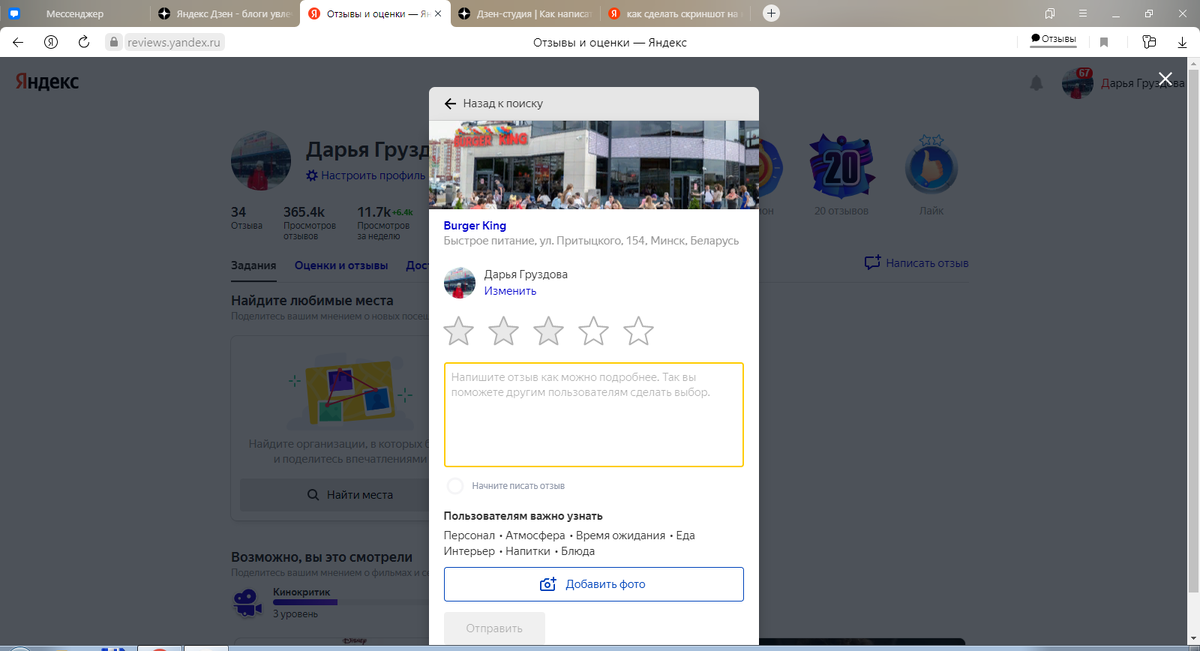Click the Яндекс logo
Viewport: 1200px width, 651px height.
tap(47, 82)
